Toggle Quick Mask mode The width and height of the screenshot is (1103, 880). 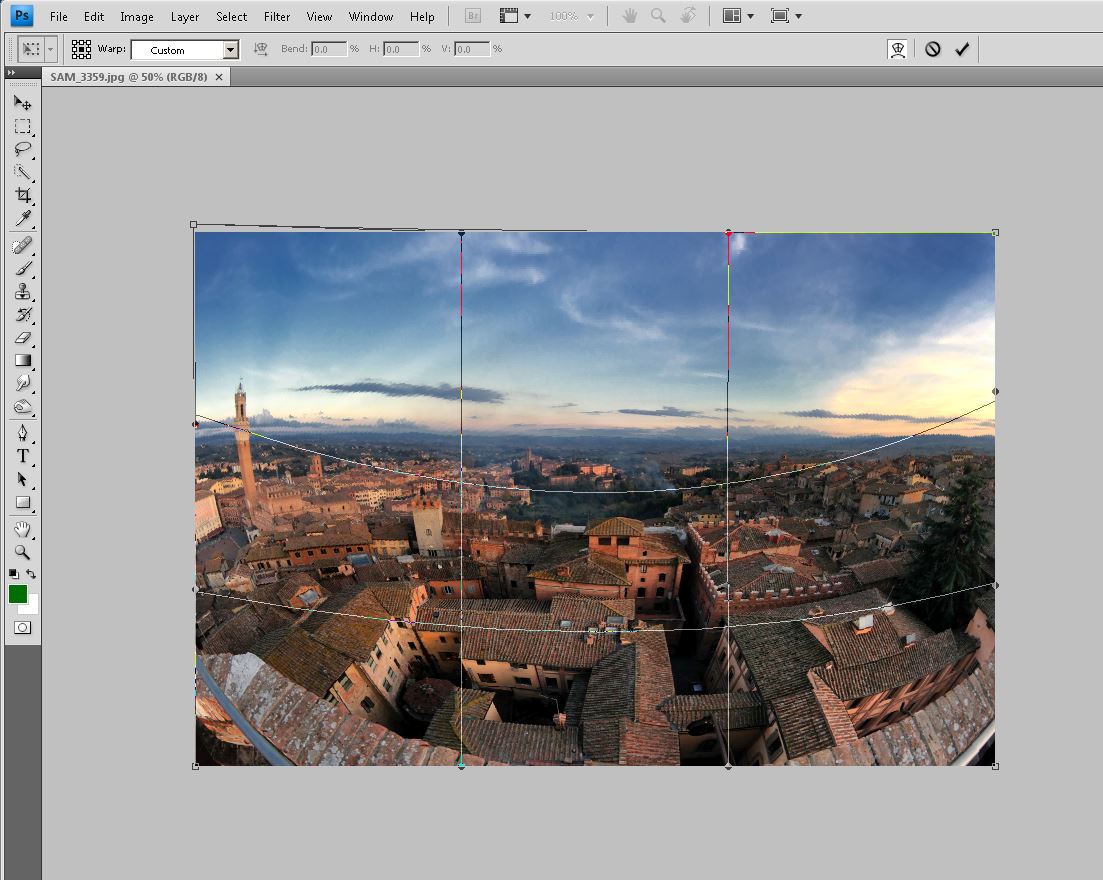22,627
